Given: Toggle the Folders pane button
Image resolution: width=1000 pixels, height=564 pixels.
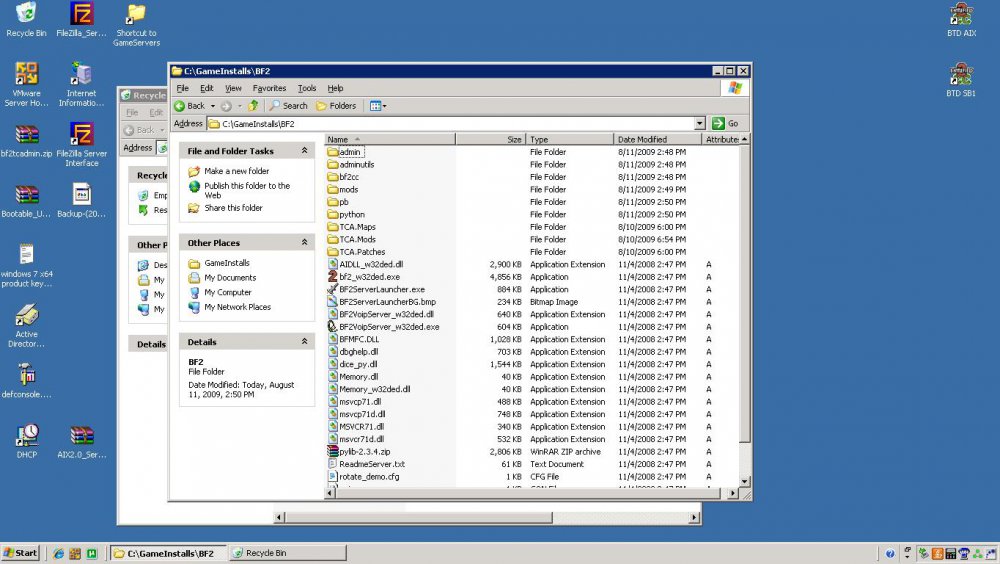Looking at the screenshot, I should pyautogui.click(x=336, y=105).
